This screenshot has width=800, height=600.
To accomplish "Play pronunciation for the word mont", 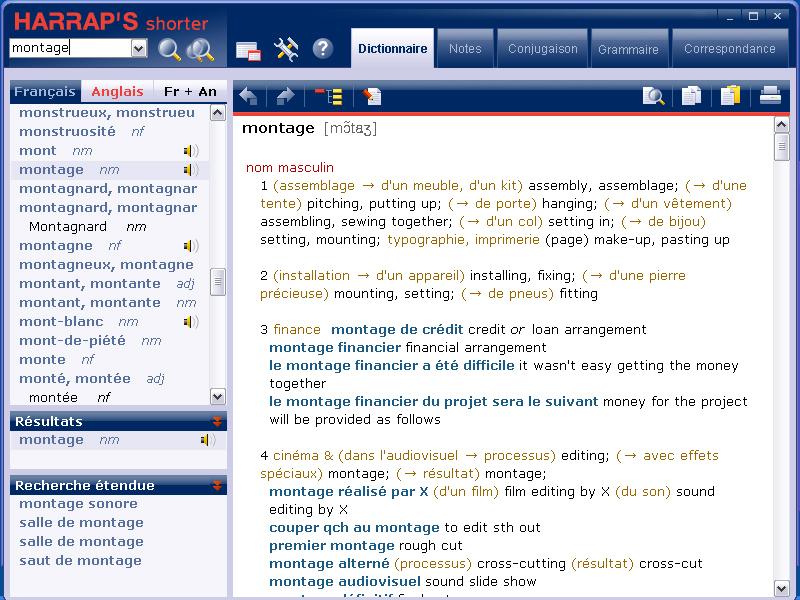I will click(191, 151).
